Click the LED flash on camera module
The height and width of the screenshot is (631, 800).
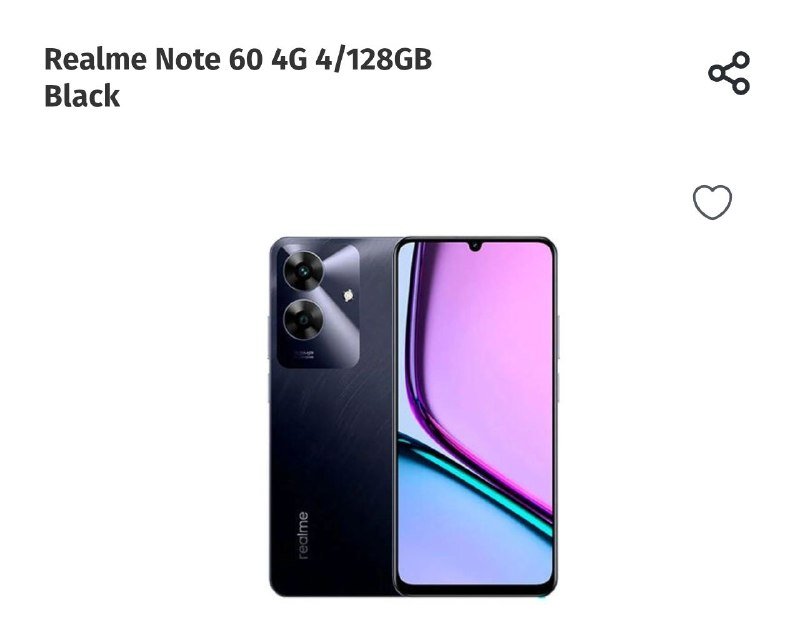(348, 295)
